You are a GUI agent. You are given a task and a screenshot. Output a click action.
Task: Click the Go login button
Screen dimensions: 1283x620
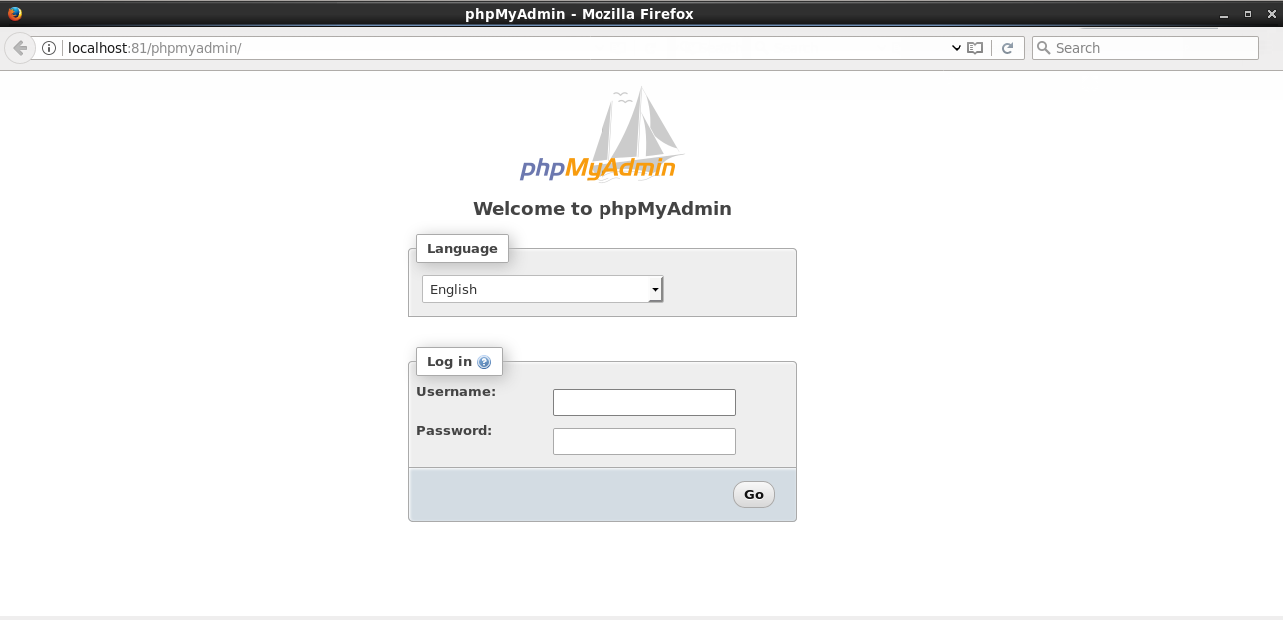(754, 494)
